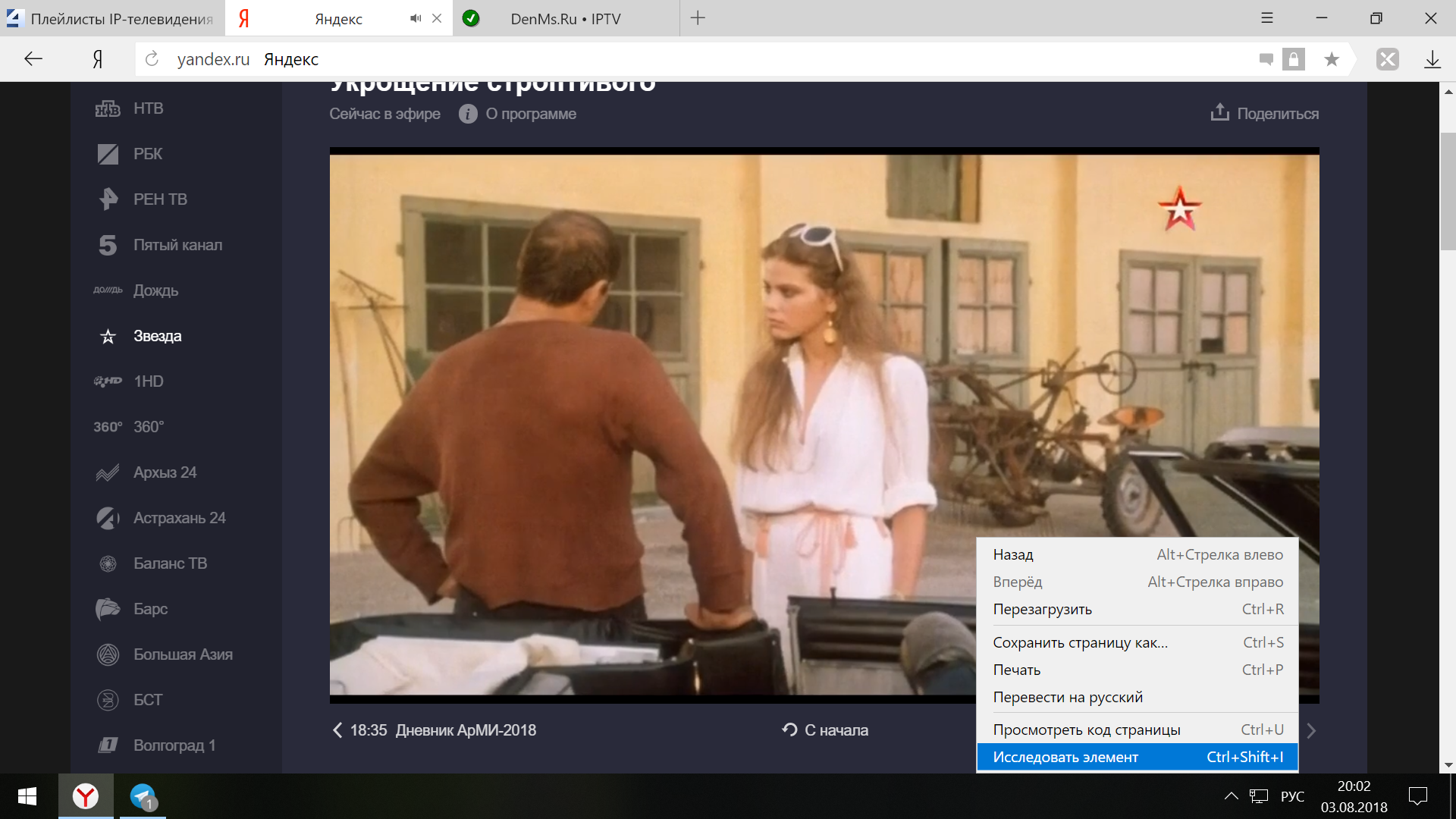Viewport: 1456px width, 819px height.
Task: Click the page vertical scrollbar thumb
Action: 1448,190
